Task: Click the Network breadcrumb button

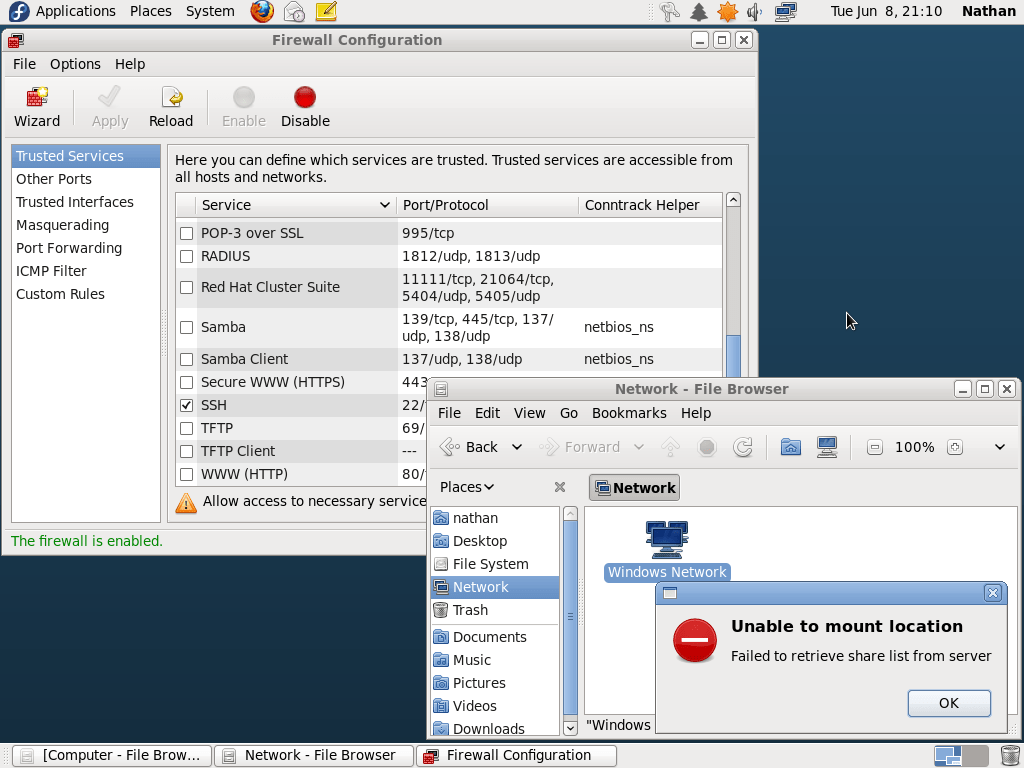Action: (x=634, y=487)
